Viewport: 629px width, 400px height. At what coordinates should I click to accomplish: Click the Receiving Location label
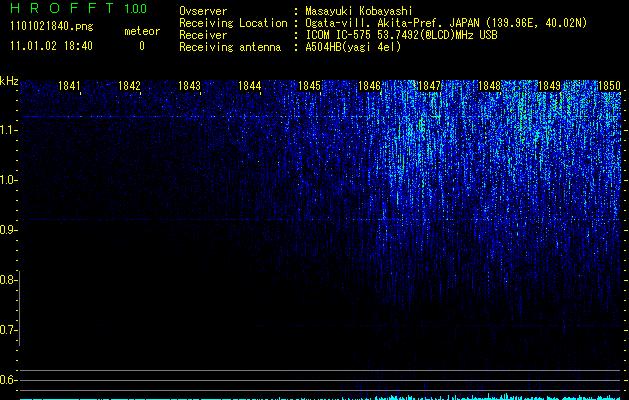[233, 23]
